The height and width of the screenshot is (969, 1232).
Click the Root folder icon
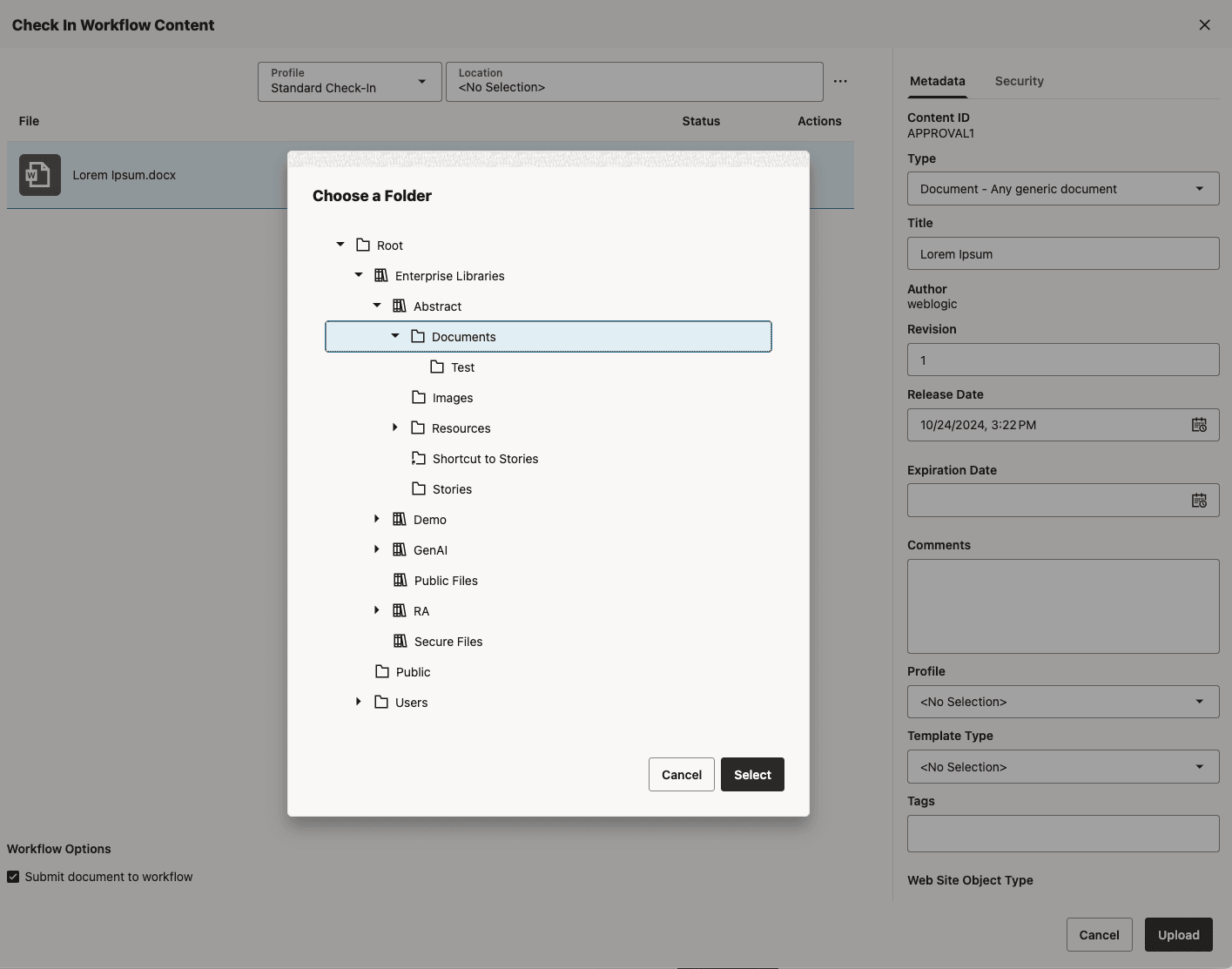click(363, 245)
